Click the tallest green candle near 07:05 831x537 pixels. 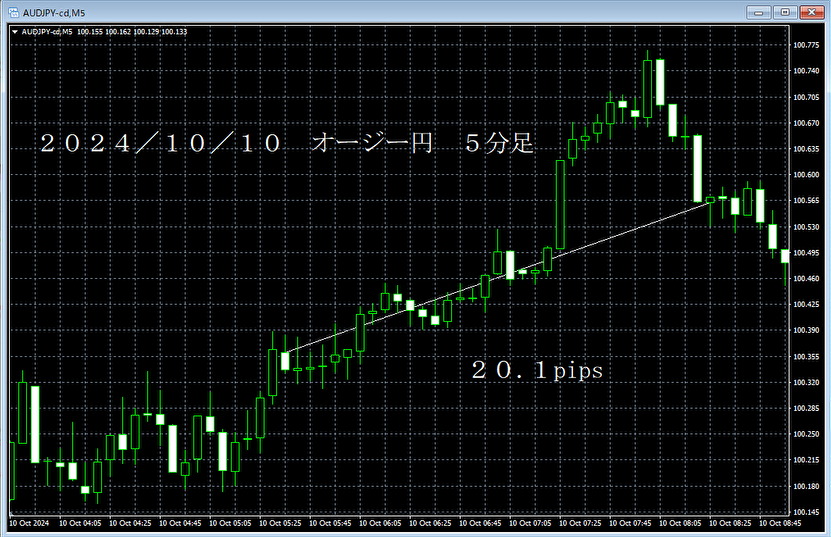tap(560, 204)
